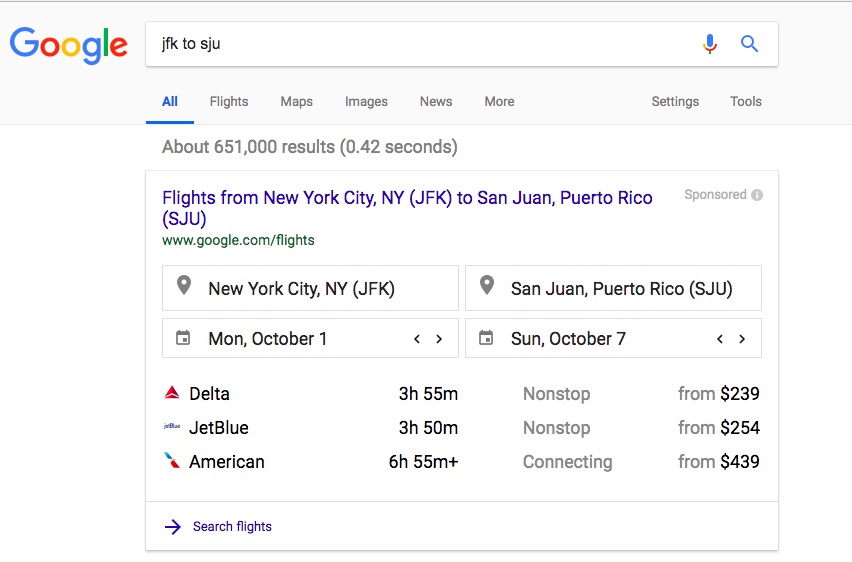852x562 pixels.
Task: Click the blue magnifying glass search icon
Action: [749, 44]
